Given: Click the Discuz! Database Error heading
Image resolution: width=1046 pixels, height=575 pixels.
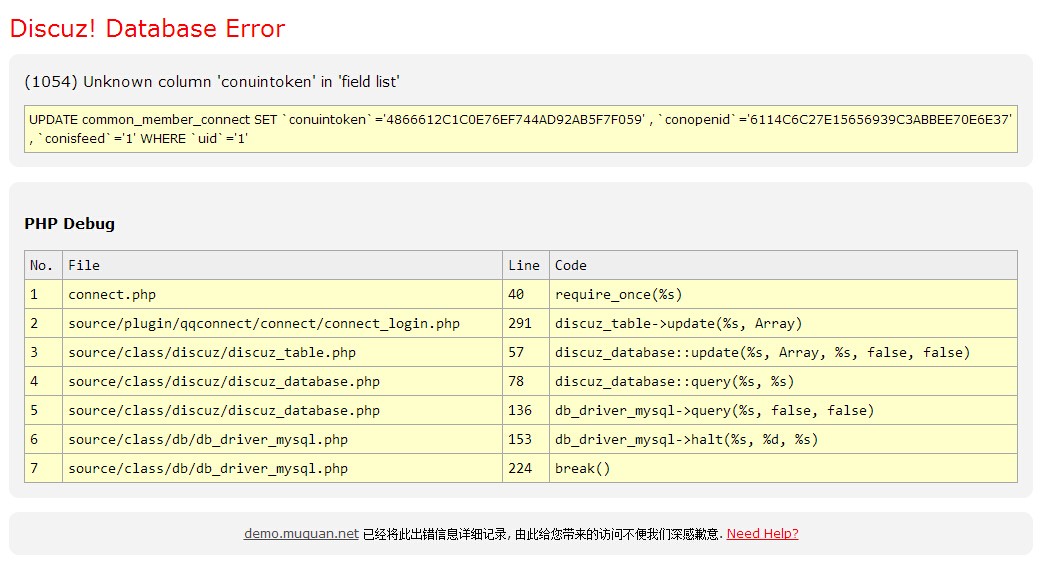Looking at the screenshot, I should (x=147, y=29).
